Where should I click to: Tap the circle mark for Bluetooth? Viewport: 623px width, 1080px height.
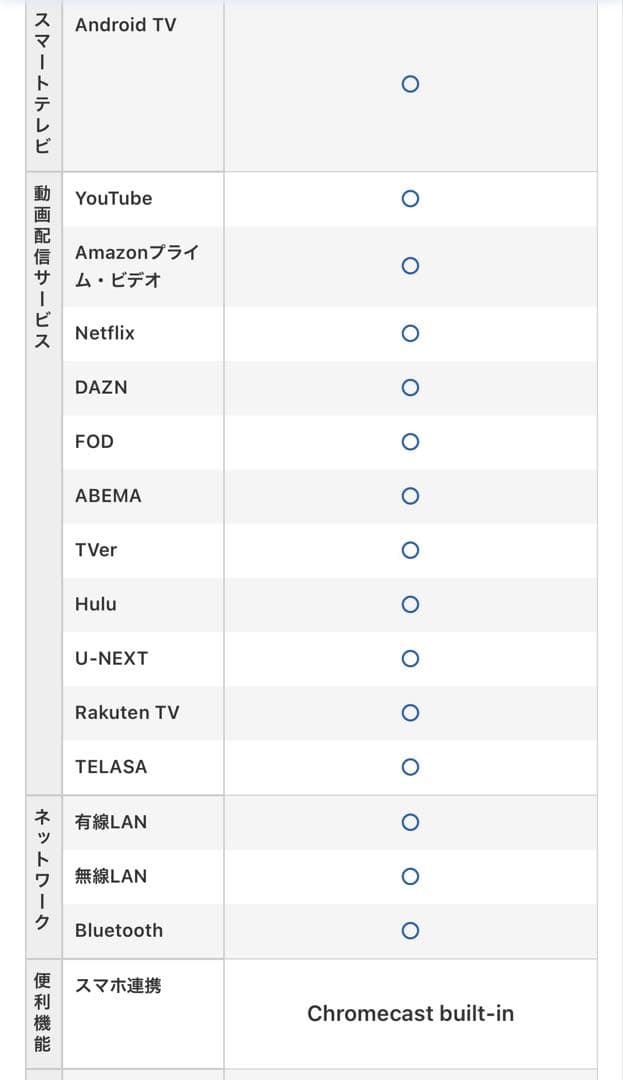[410, 930]
